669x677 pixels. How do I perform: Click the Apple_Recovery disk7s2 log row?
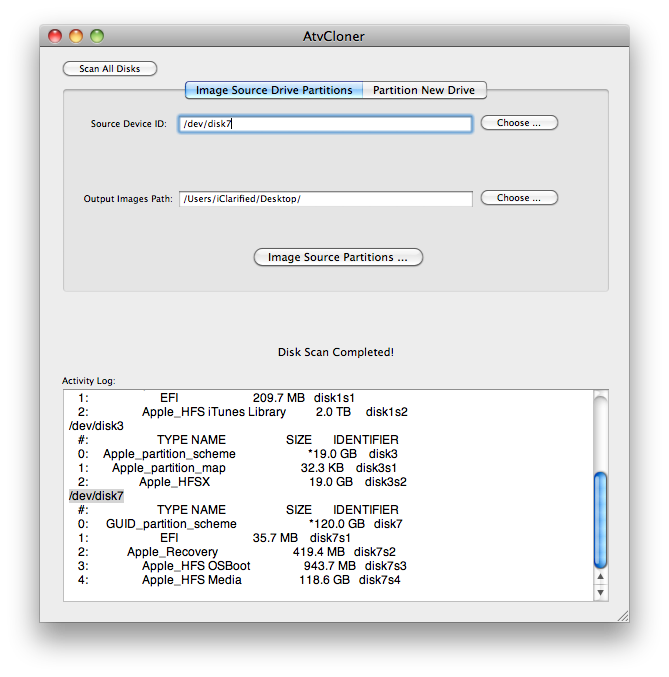tap(240, 552)
